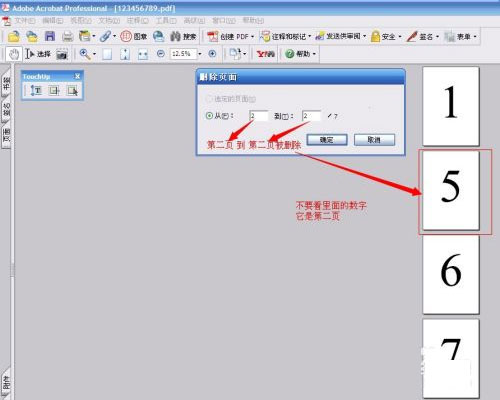Click the 创建 PDF toolbar button
This screenshot has width=500, height=400.
227,36
